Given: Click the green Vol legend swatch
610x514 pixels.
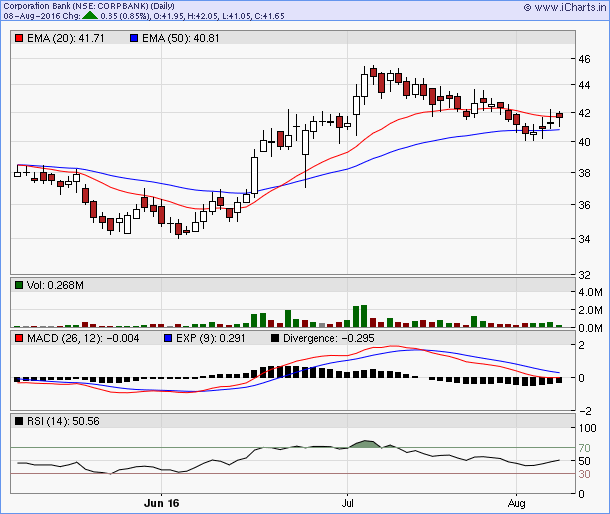Looking at the screenshot, I should tap(19, 285).
